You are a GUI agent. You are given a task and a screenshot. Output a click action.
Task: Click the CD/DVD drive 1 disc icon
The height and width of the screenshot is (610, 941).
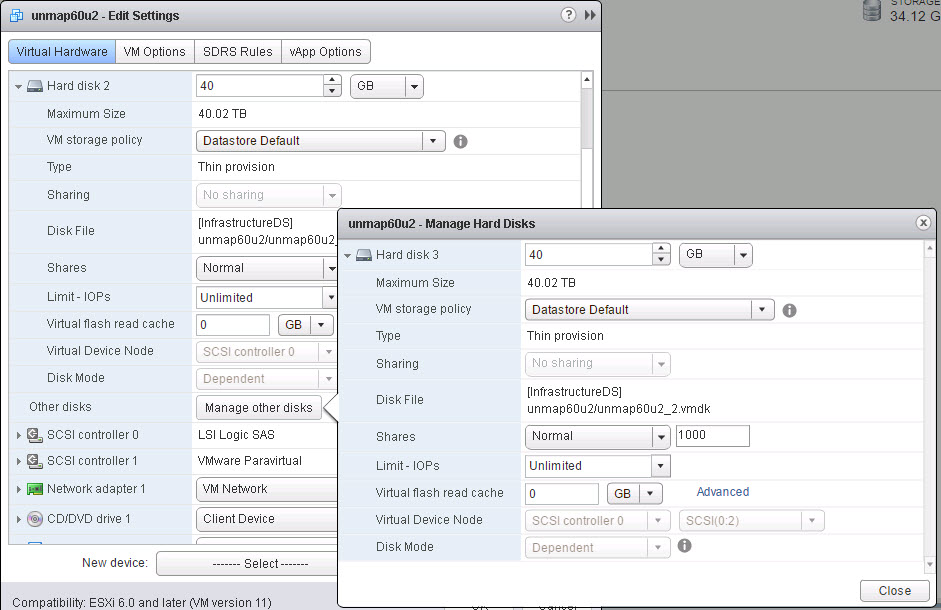(x=35, y=519)
